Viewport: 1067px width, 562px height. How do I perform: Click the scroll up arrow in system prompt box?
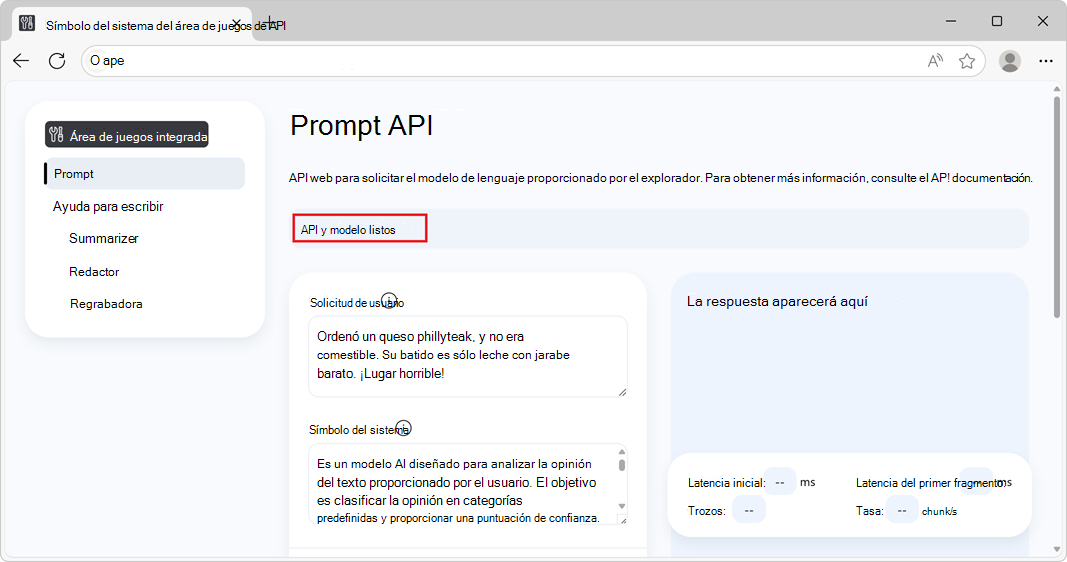[621, 452]
